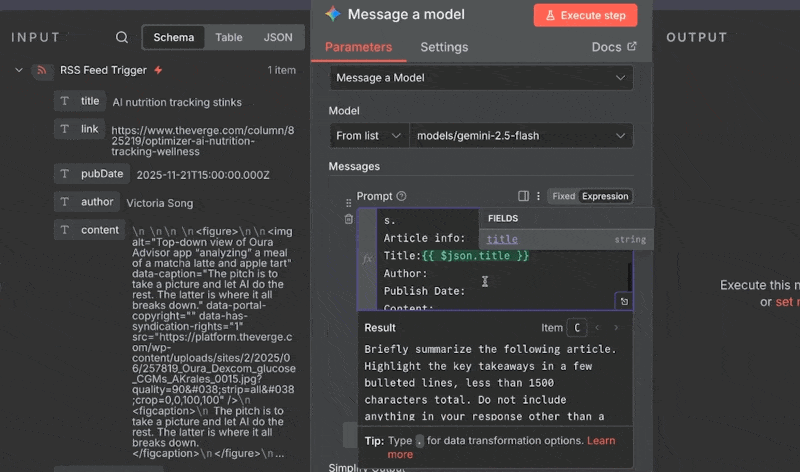The height and width of the screenshot is (472, 800).
Task: Open the models/gemini-2.5-flash model dropdown
Action: pyautogui.click(x=521, y=136)
